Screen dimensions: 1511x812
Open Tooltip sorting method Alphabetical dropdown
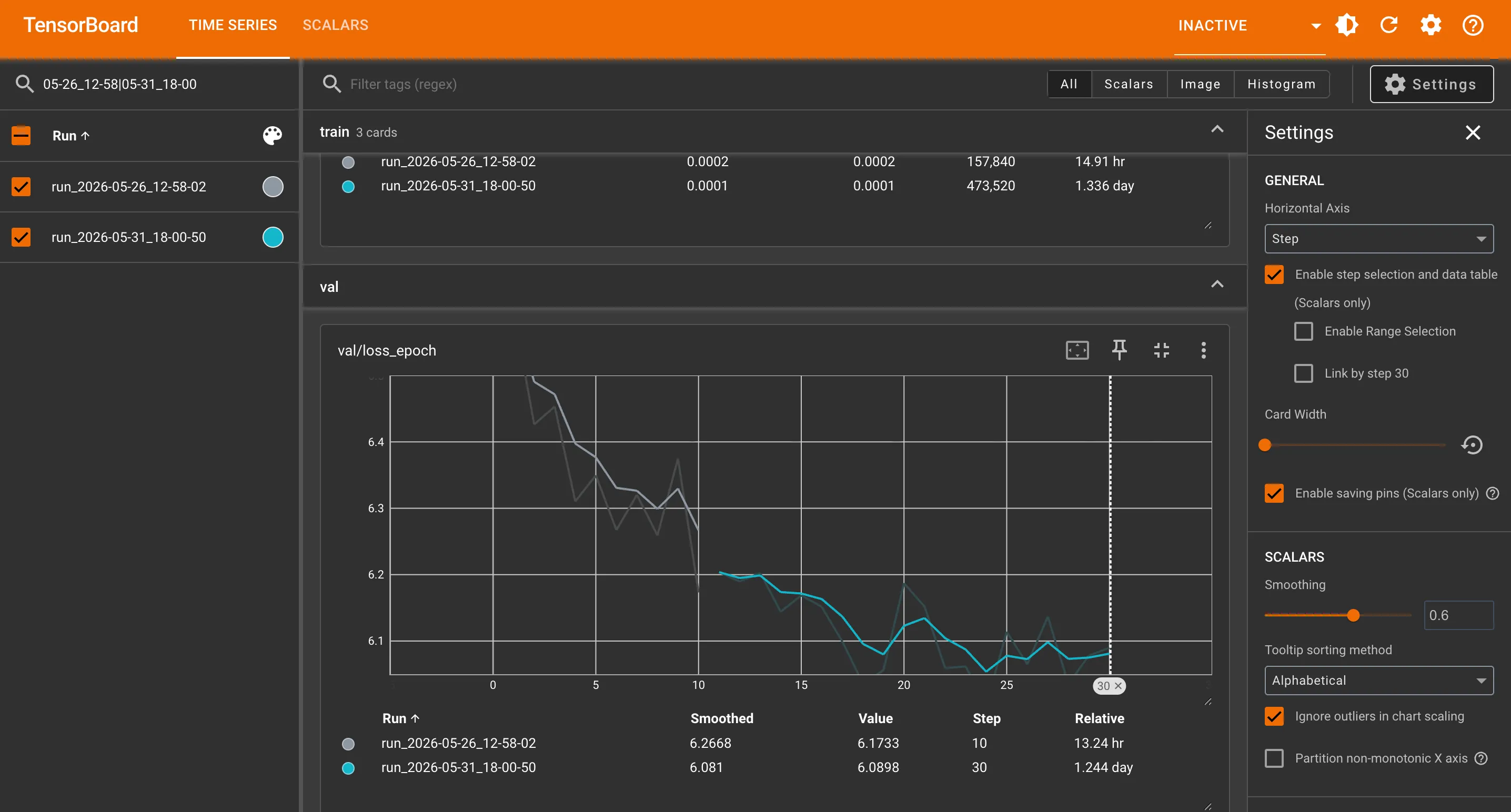tap(1378, 681)
